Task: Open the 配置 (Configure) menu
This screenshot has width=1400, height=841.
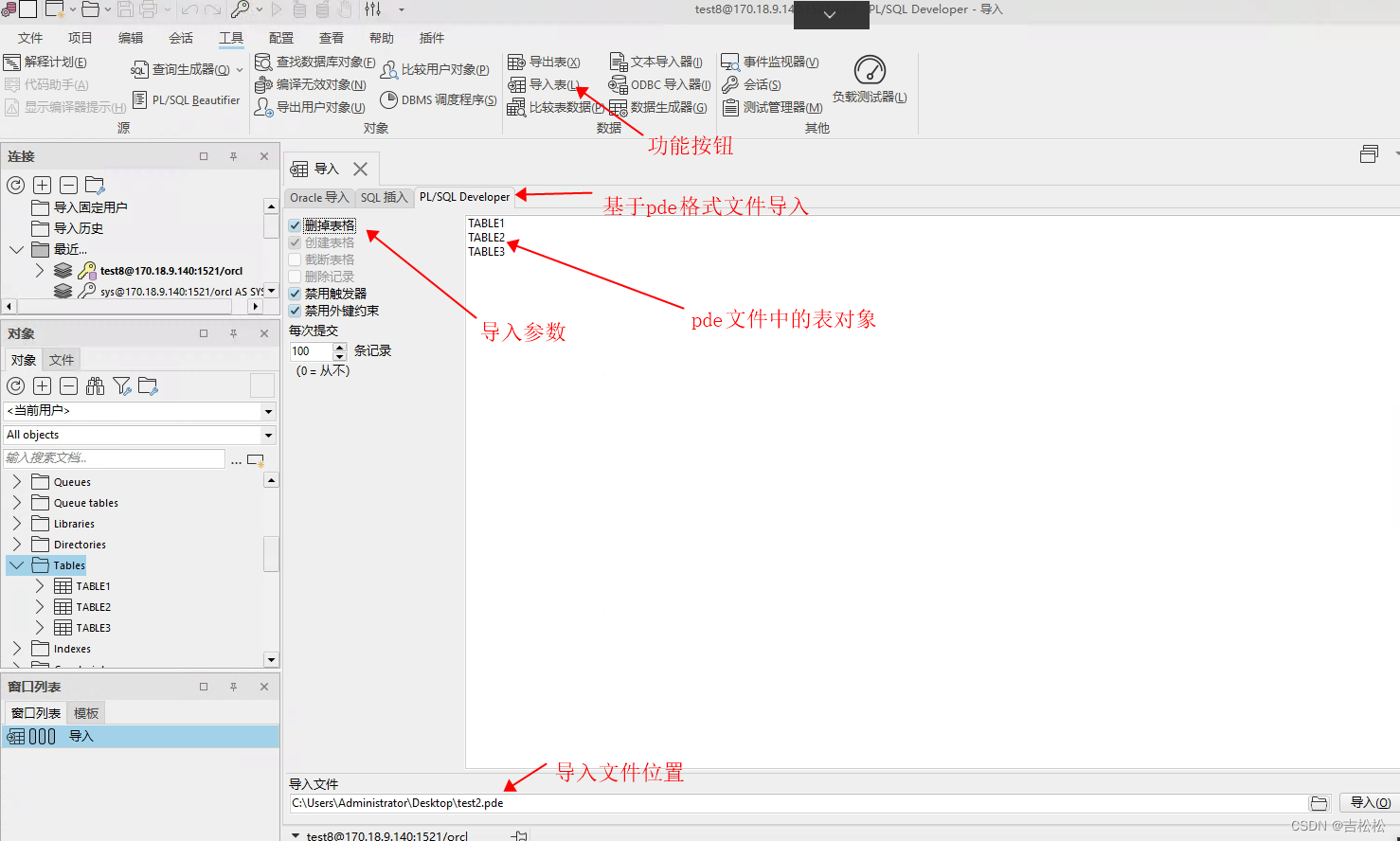Action: coord(281,38)
